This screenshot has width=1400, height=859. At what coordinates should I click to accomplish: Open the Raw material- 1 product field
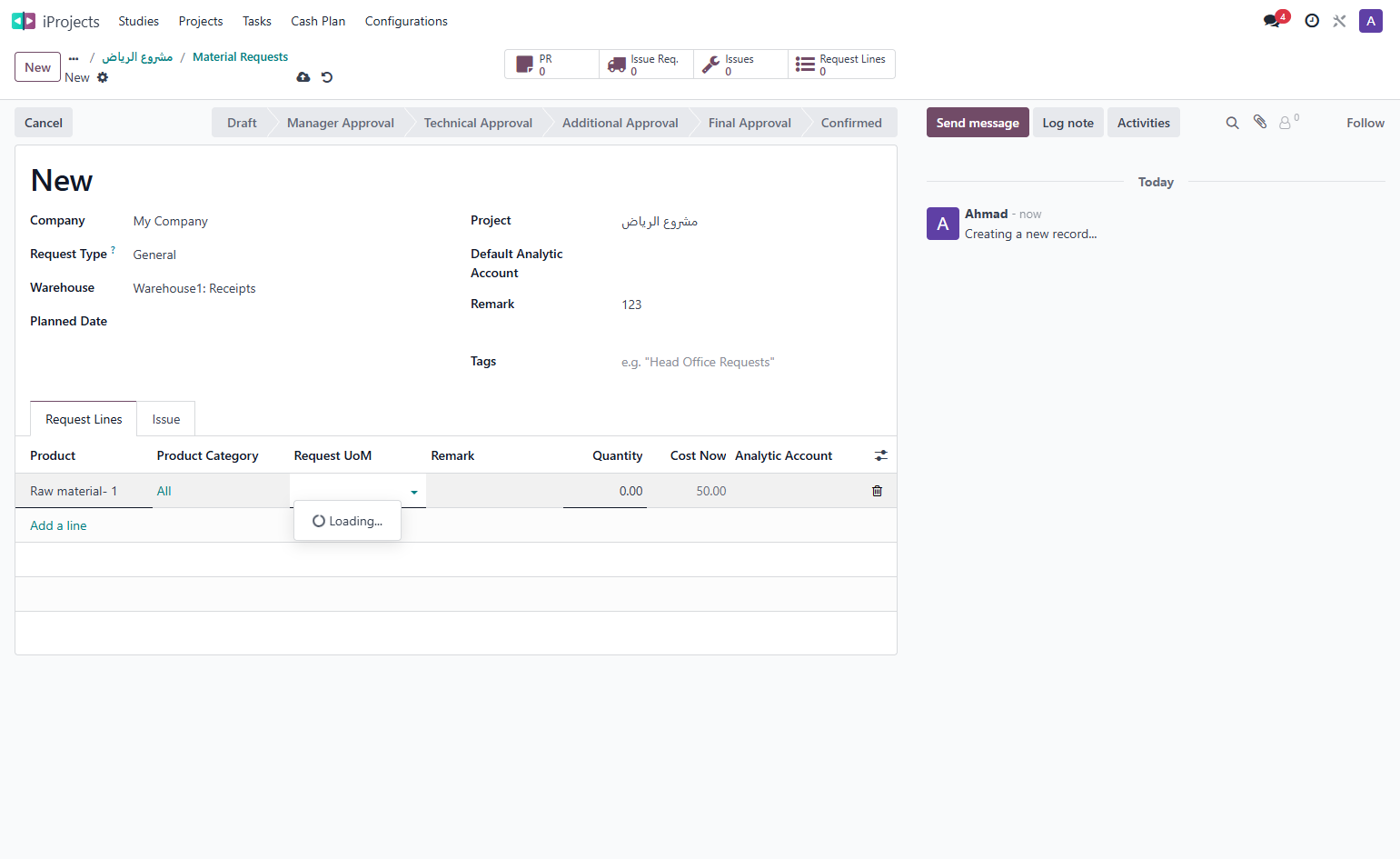coord(84,491)
